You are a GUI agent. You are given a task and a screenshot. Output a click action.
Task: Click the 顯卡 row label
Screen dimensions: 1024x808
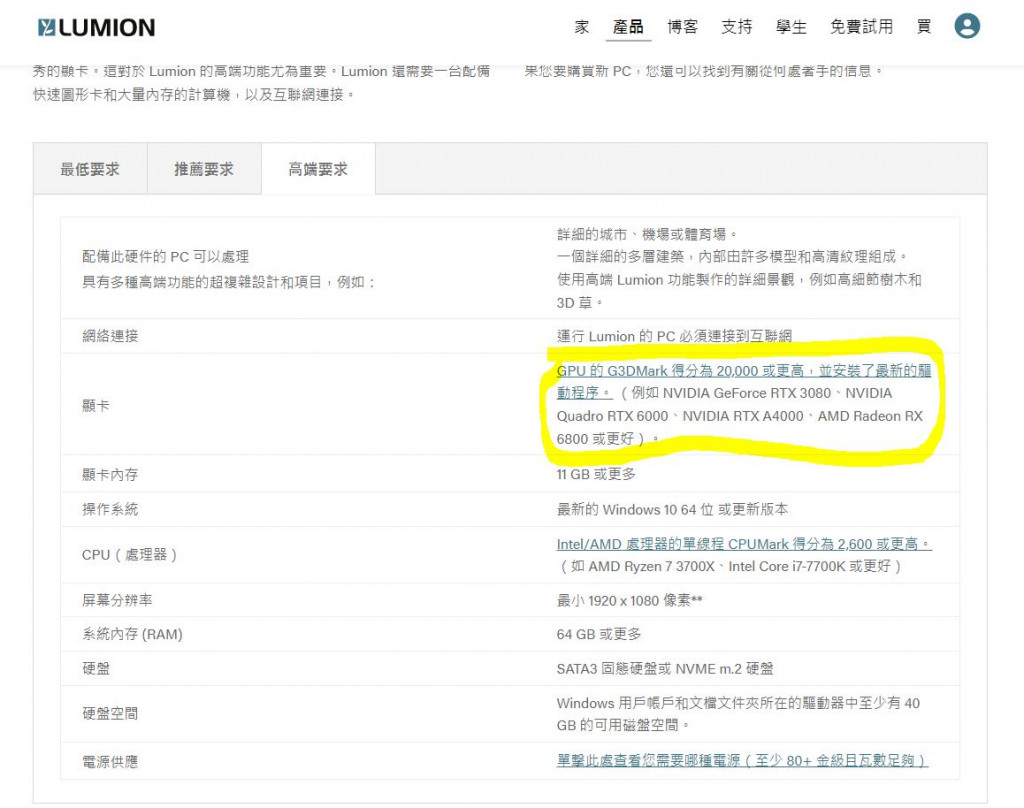click(95, 406)
